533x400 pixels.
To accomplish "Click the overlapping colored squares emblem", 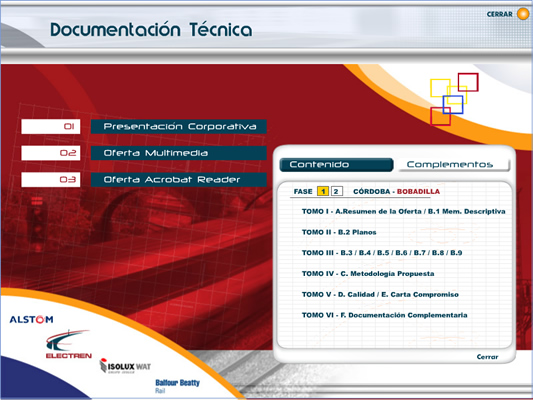I will click(x=454, y=99).
